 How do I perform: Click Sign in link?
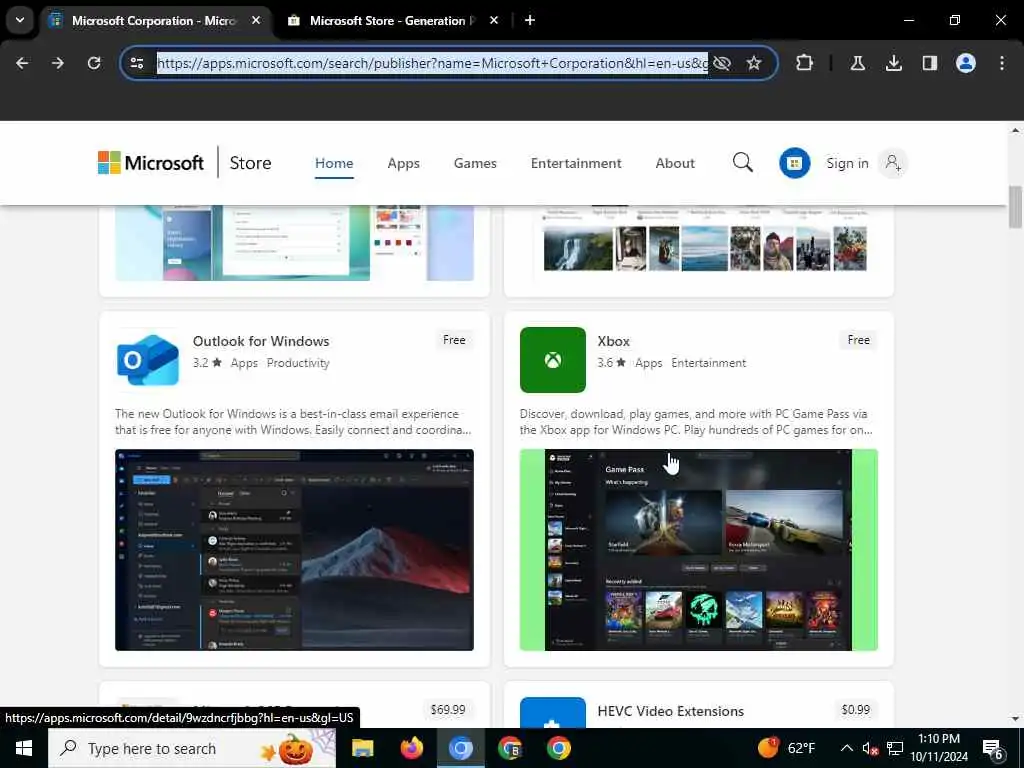click(x=847, y=163)
